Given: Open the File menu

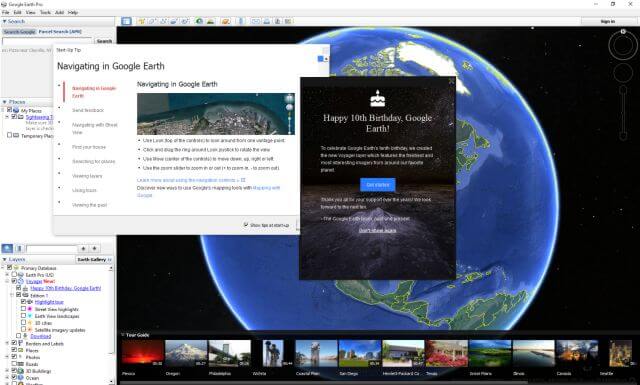Looking at the screenshot, I should (x=5, y=12).
